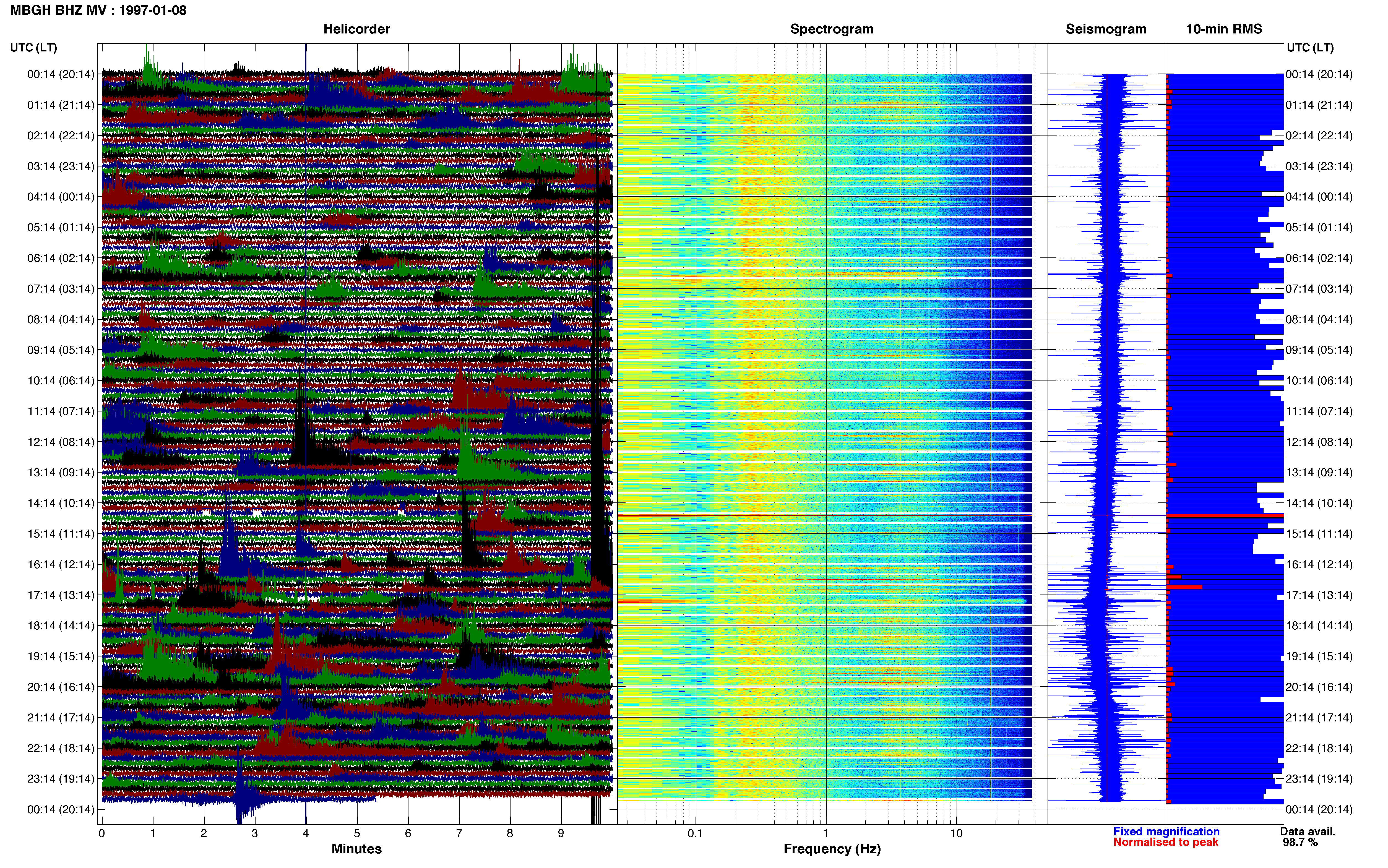Click the left time label '23:14 (19:14)'
Screen dimensions: 1388x868
point(61,778)
